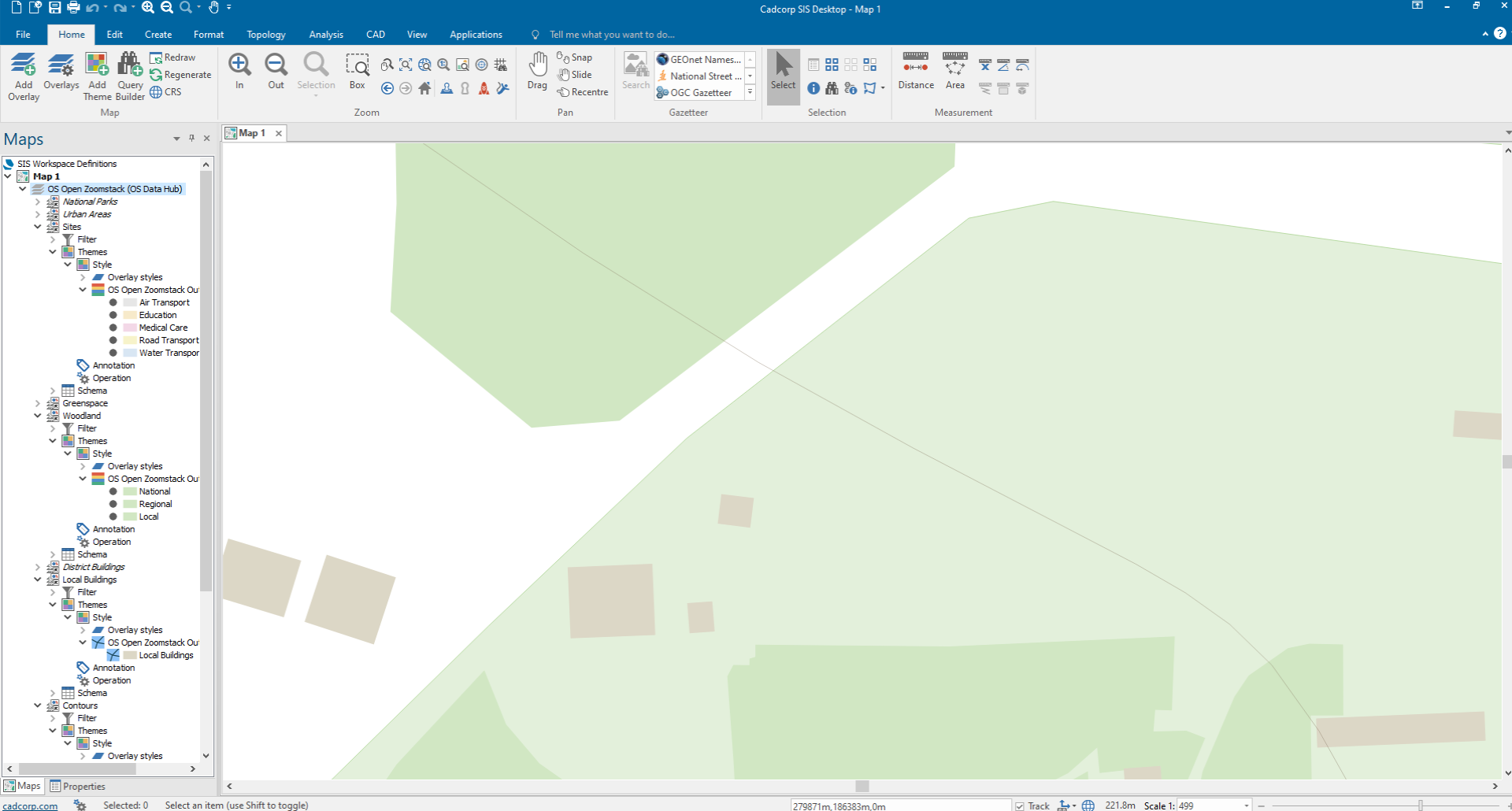Viewport: 1512px width, 811px height.
Task: Start the Distance measurement tool
Action: click(916, 71)
